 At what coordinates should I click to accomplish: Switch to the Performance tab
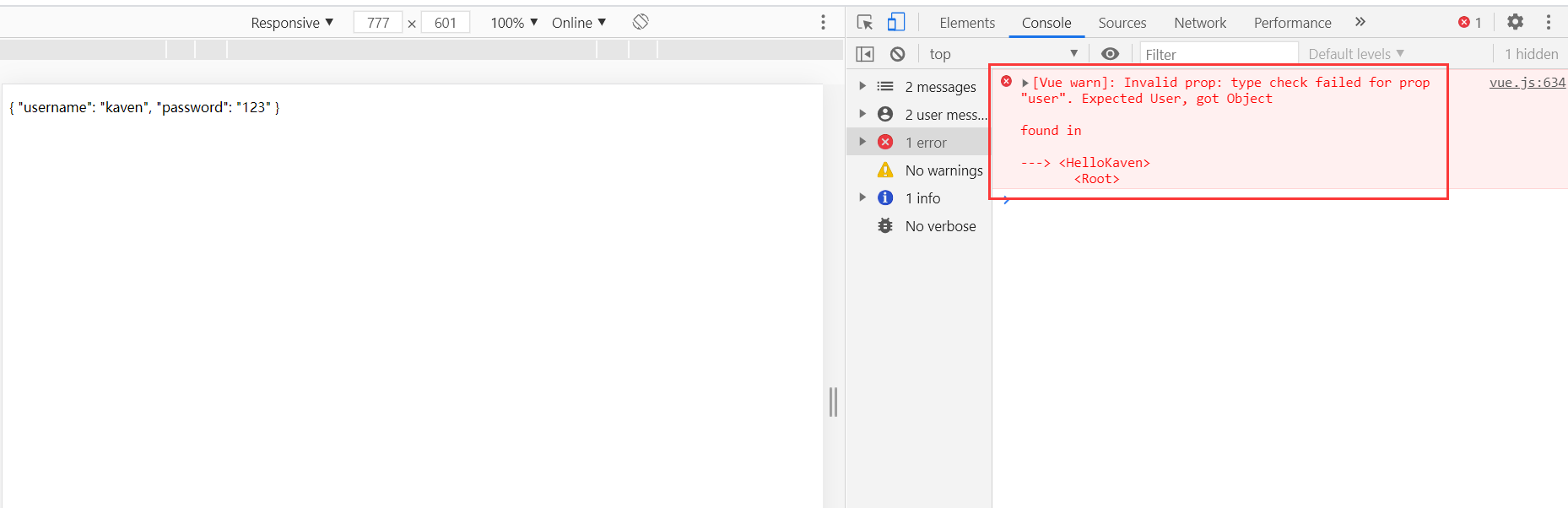[1293, 23]
